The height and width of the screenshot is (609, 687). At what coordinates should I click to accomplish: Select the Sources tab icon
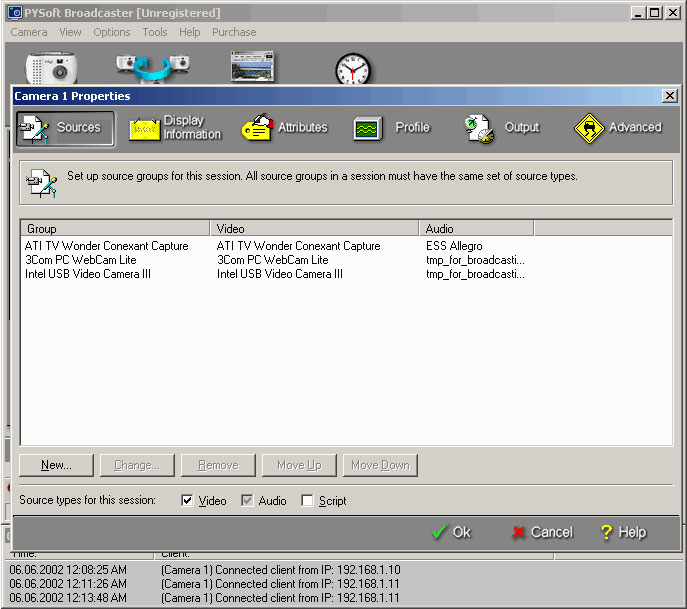click(34, 128)
